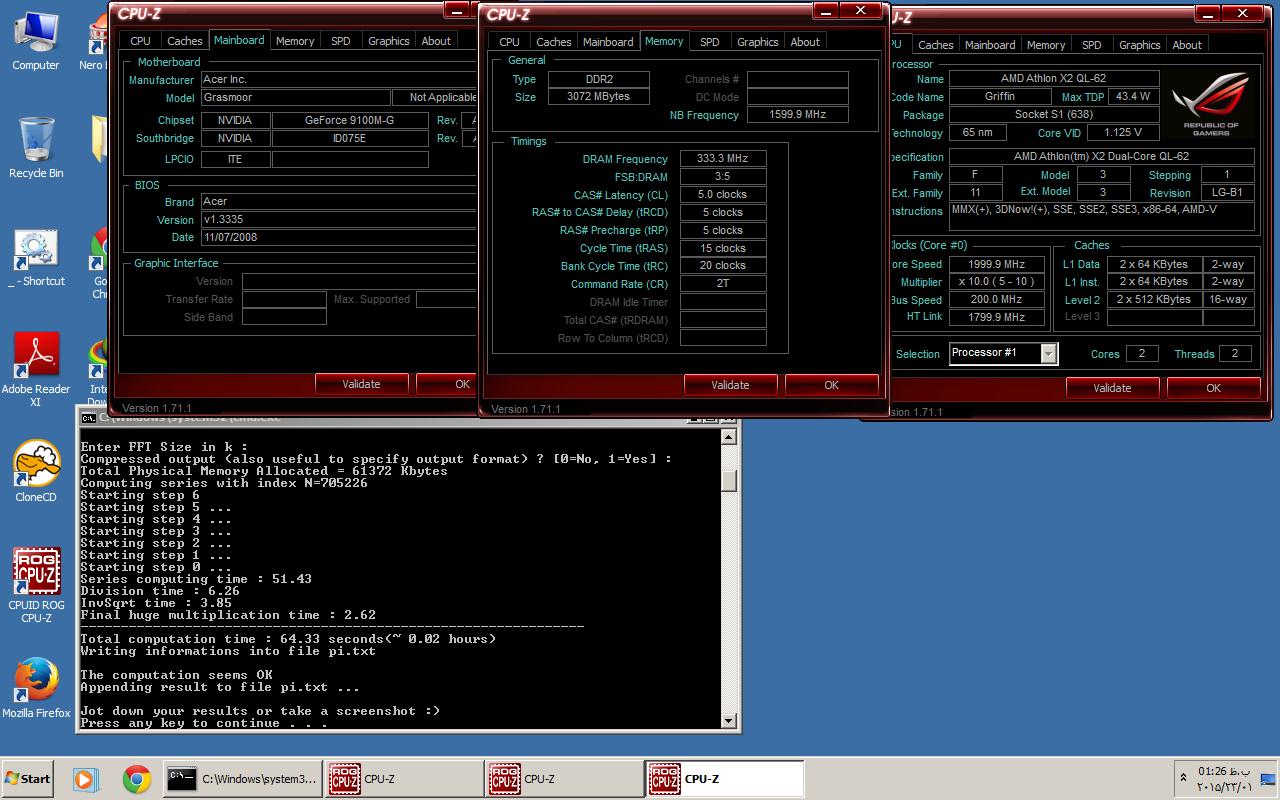This screenshot has width=1280, height=800.
Task: Select Mainboard tab in right CPU-Z window
Action: [990, 45]
